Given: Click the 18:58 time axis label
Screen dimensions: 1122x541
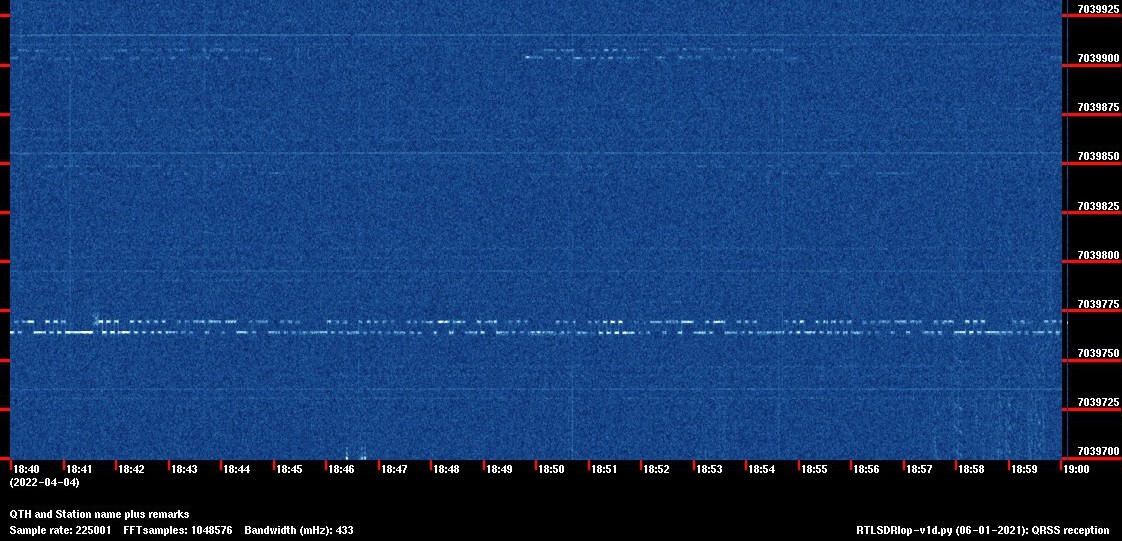Looking at the screenshot, I should 972,469.
